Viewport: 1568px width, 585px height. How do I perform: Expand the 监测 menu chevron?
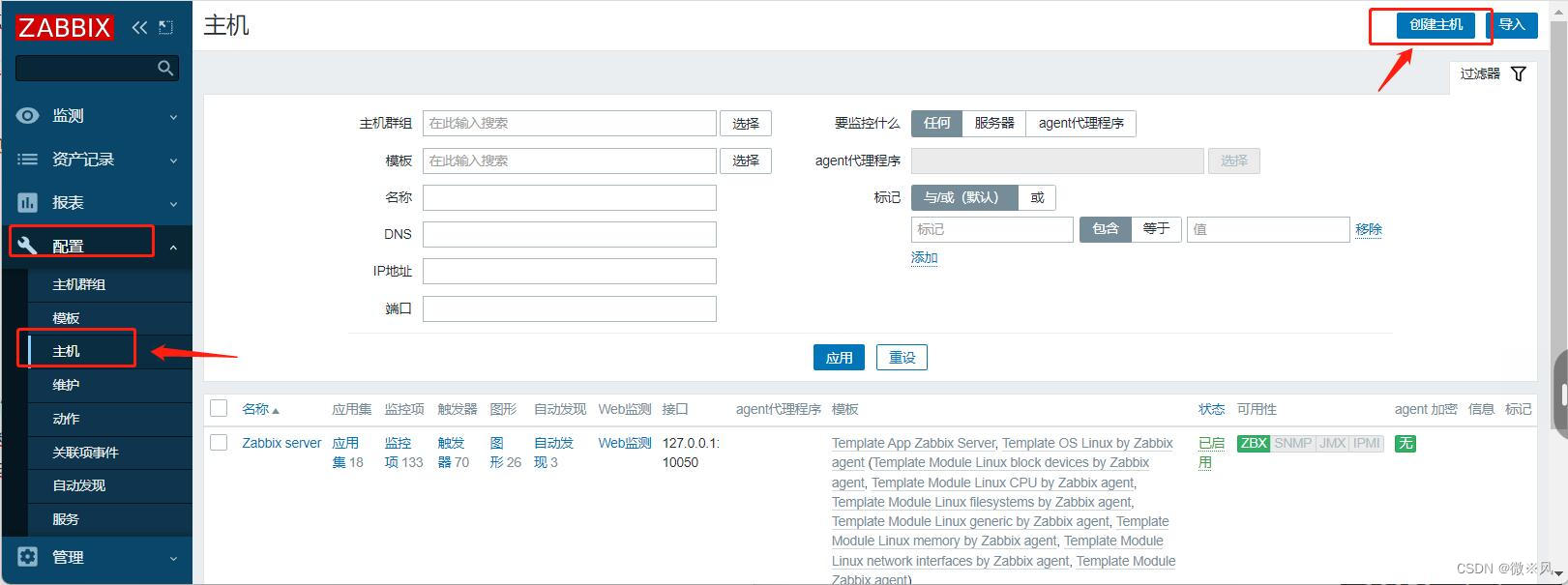coord(174,117)
